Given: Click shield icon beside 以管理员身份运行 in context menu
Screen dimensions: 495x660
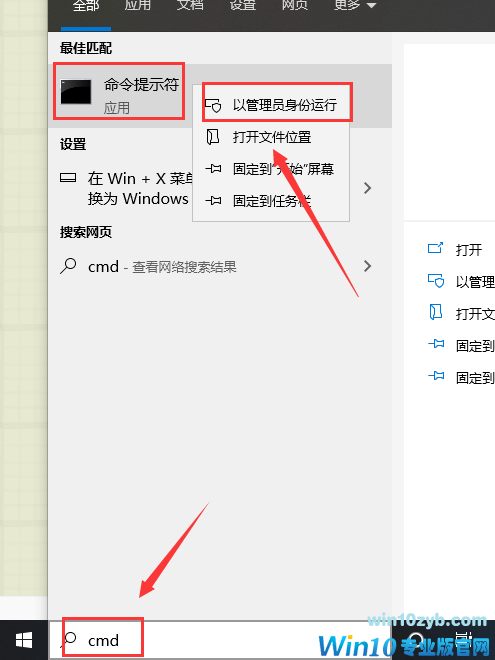Looking at the screenshot, I should 213,105.
